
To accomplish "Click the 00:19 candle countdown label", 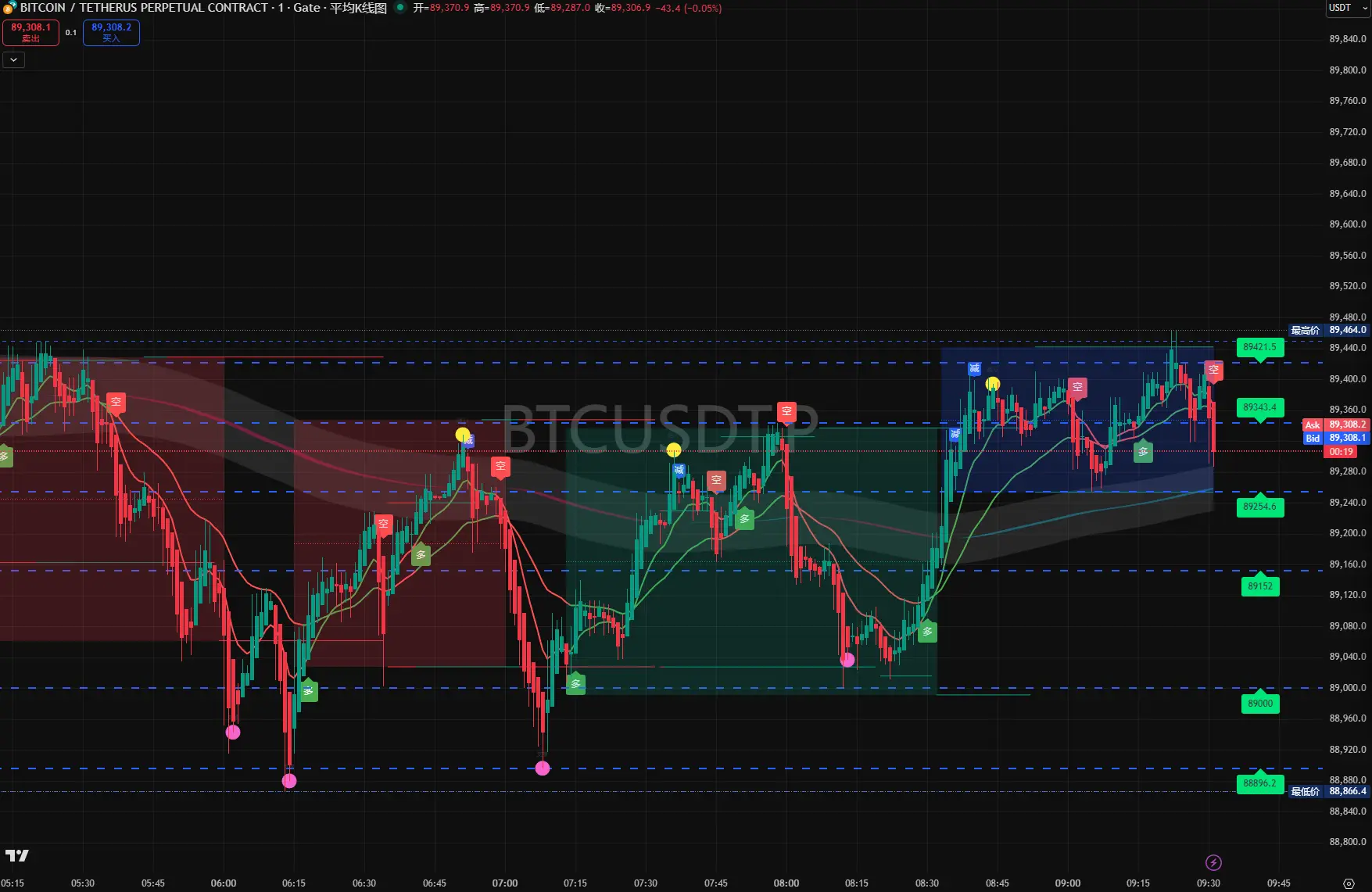I will [x=1341, y=452].
